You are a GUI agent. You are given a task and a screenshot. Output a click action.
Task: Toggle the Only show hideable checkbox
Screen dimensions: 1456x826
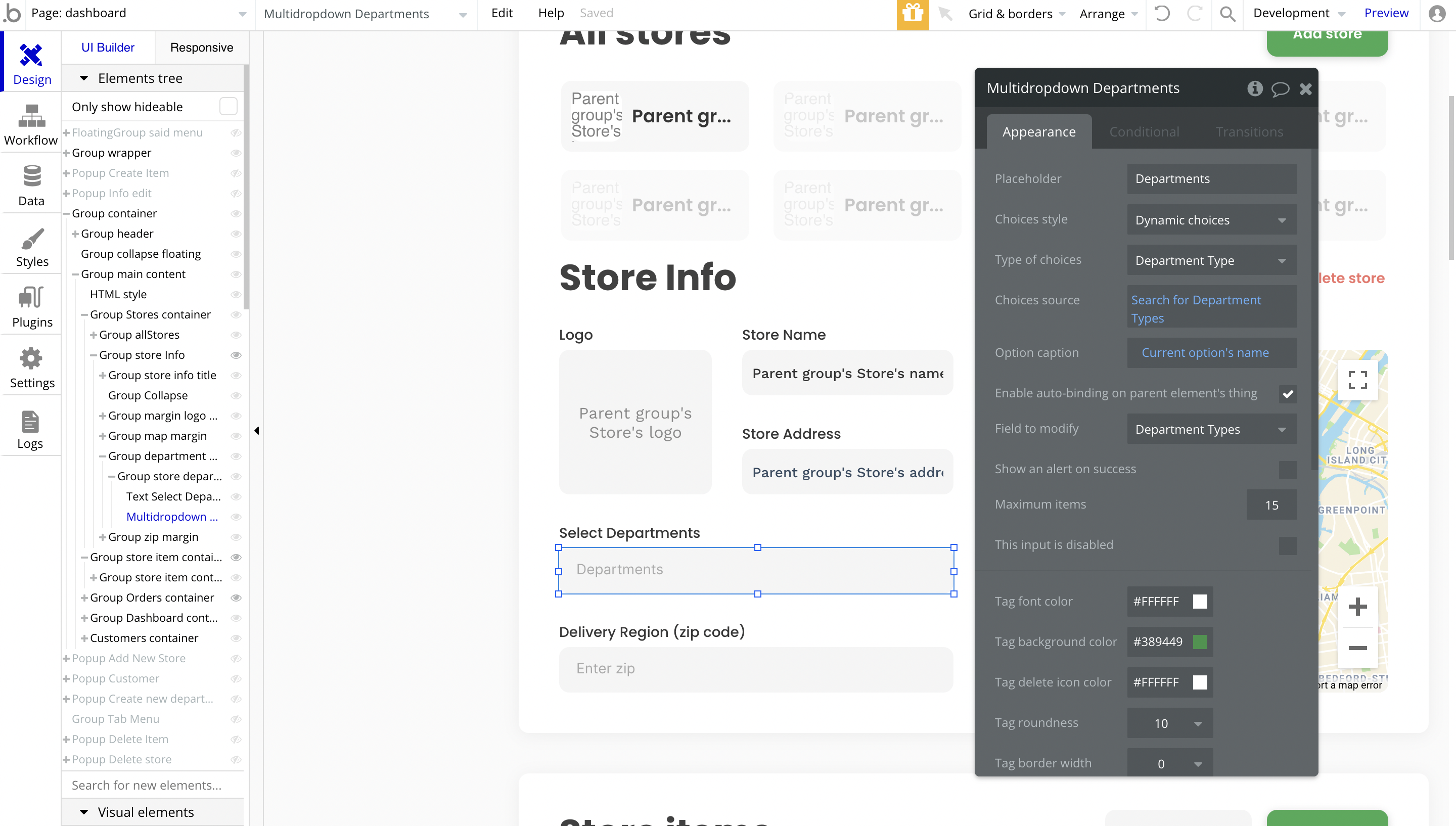228,107
